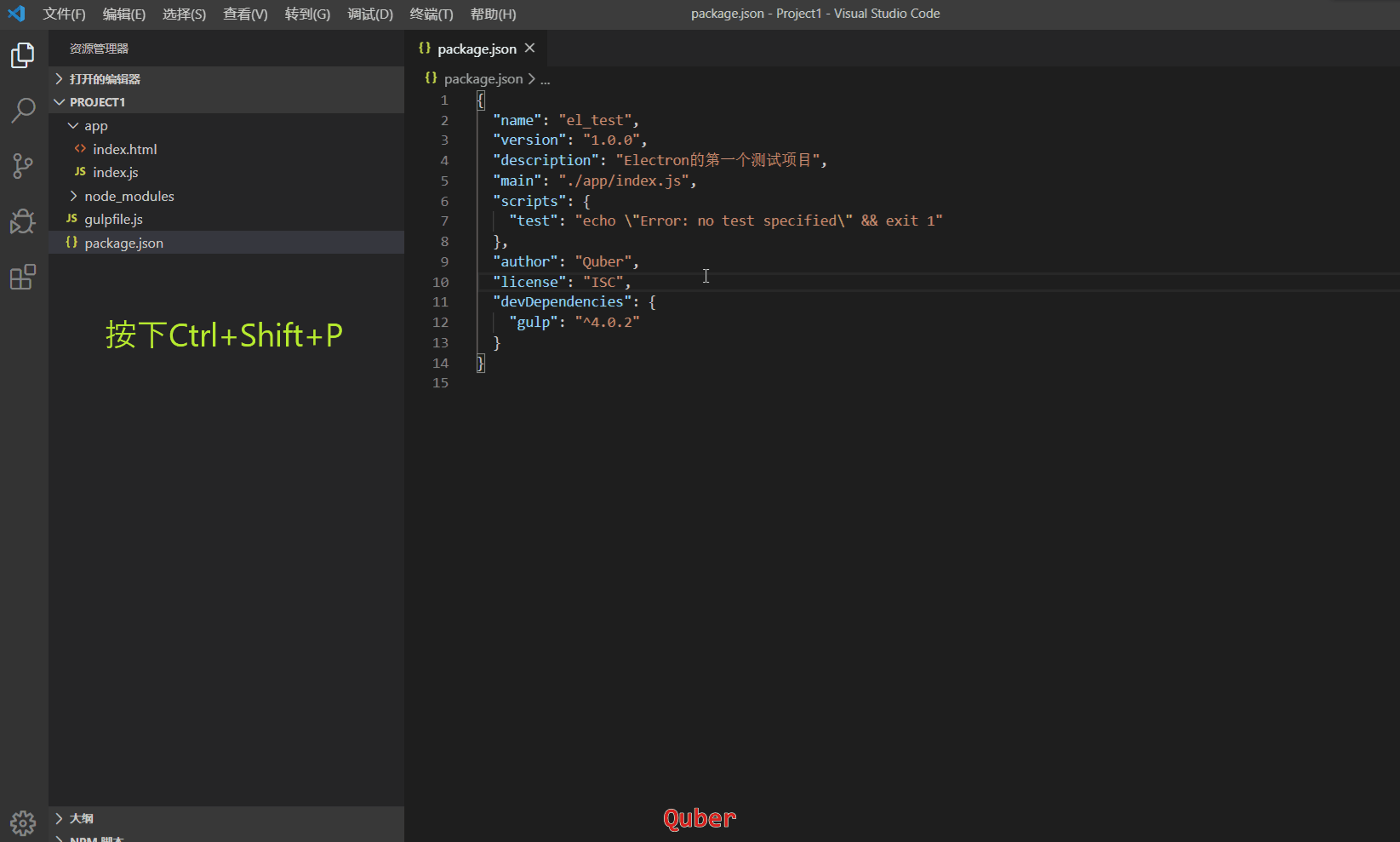
Task: Click the JS icon of index.js
Action: click(x=80, y=172)
